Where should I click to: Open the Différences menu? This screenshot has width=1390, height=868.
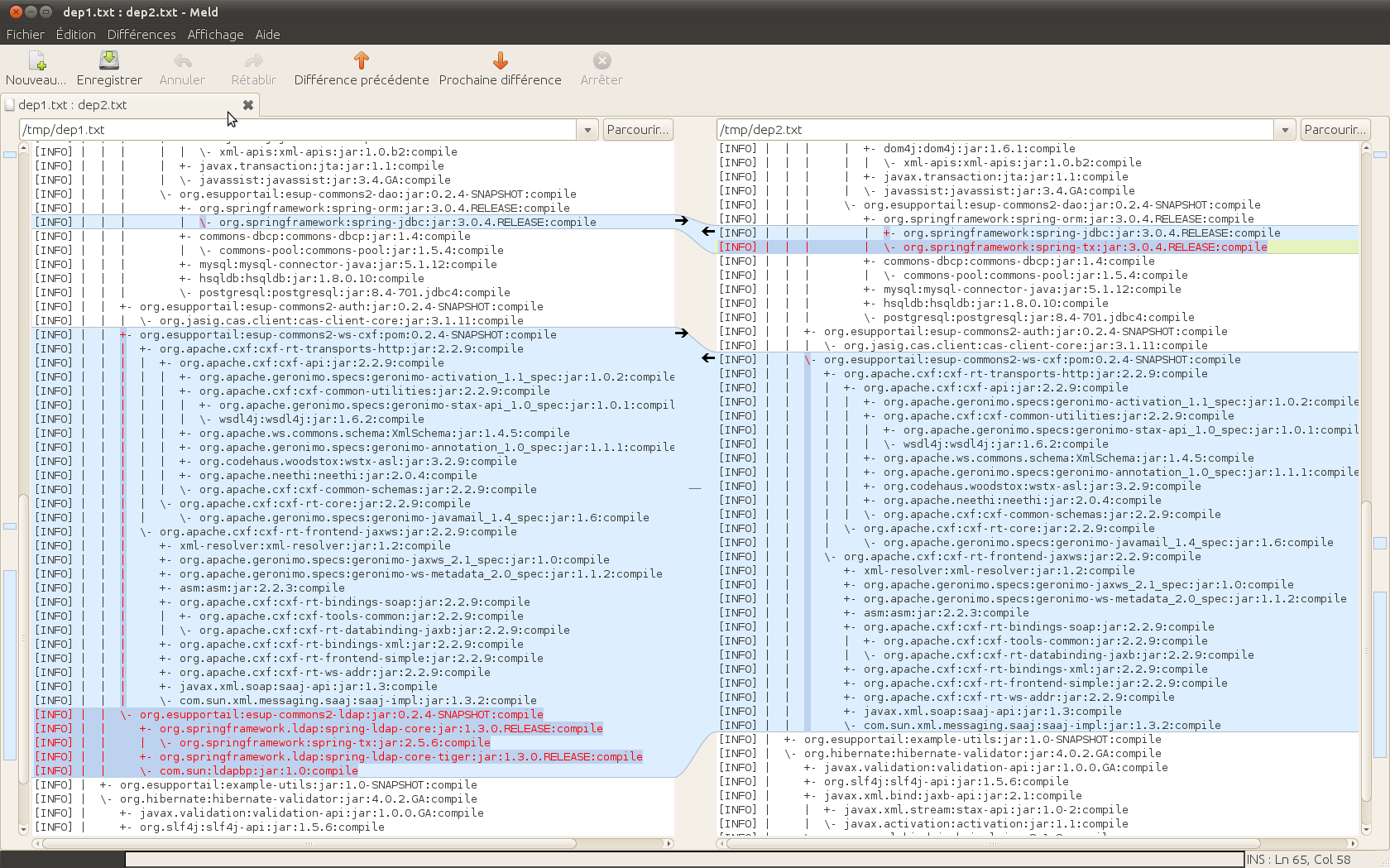click(x=141, y=35)
